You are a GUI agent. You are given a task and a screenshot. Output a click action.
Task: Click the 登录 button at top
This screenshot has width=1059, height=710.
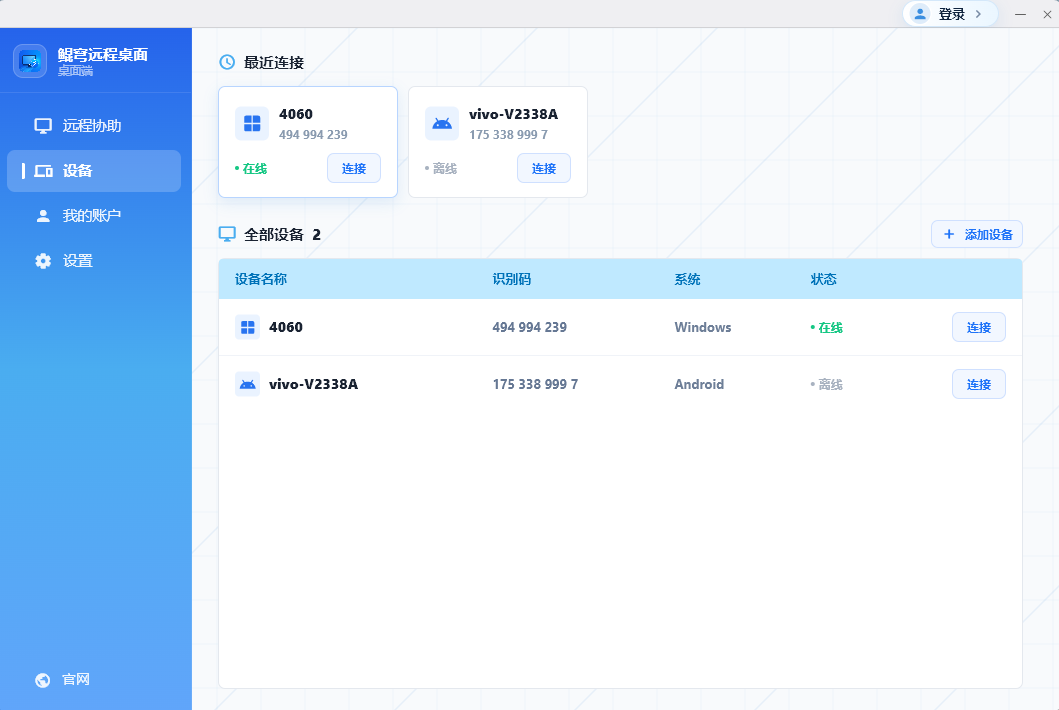[x=950, y=14]
